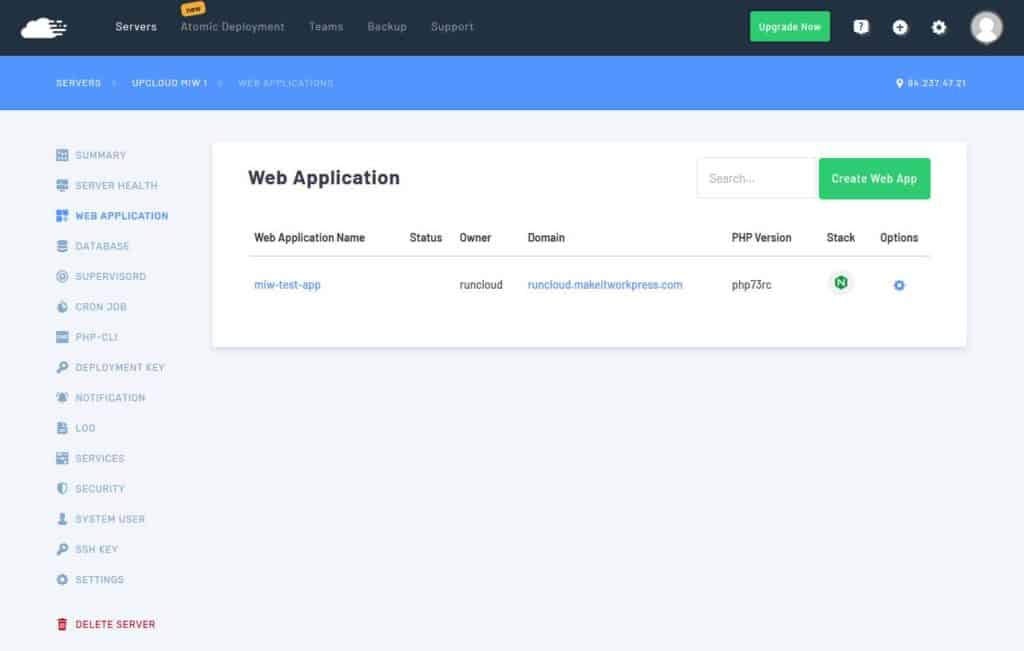Click the Owner column header
Viewport: 1024px width, 651px height.
[x=475, y=238]
